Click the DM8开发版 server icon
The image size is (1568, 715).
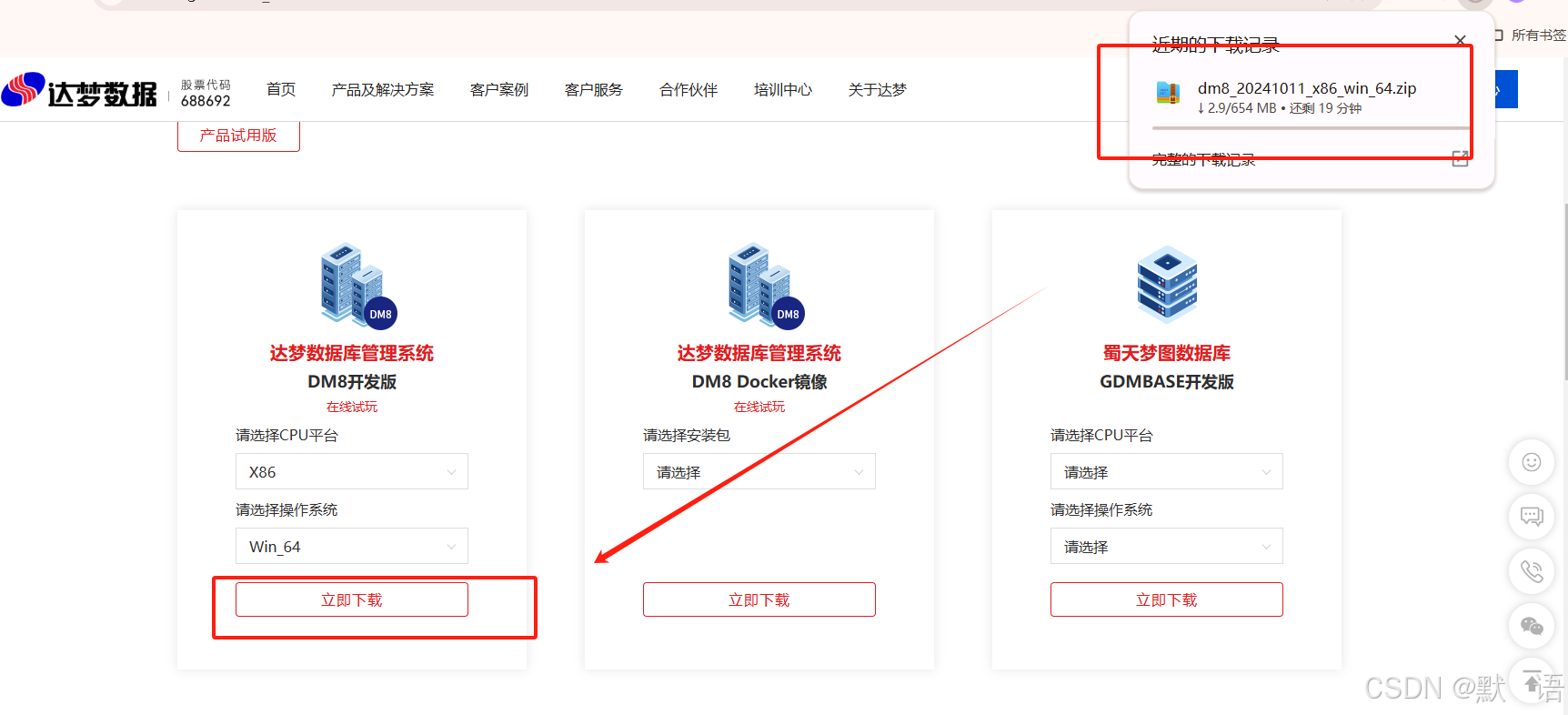click(x=358, y=284)
